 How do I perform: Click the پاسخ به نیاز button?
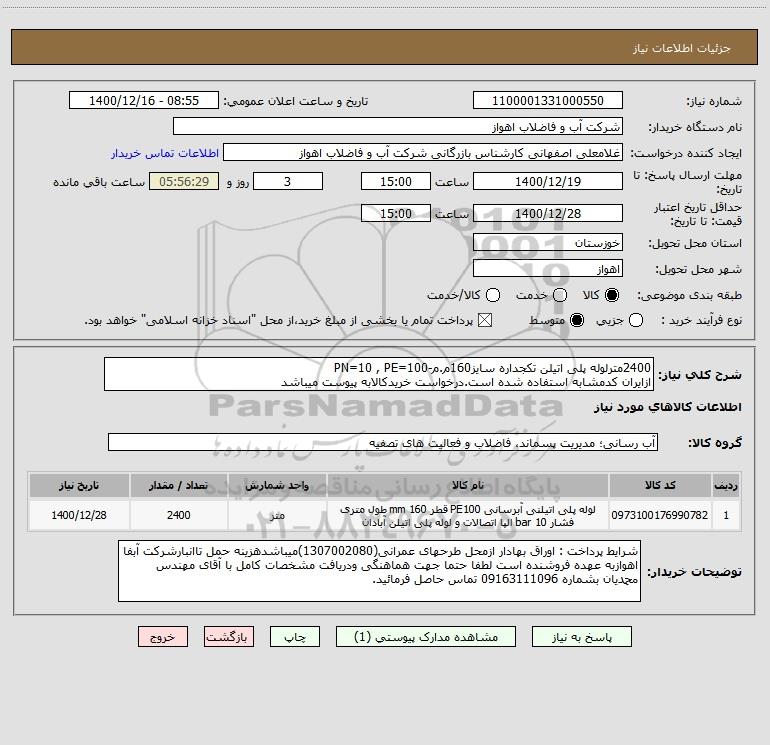582,637
